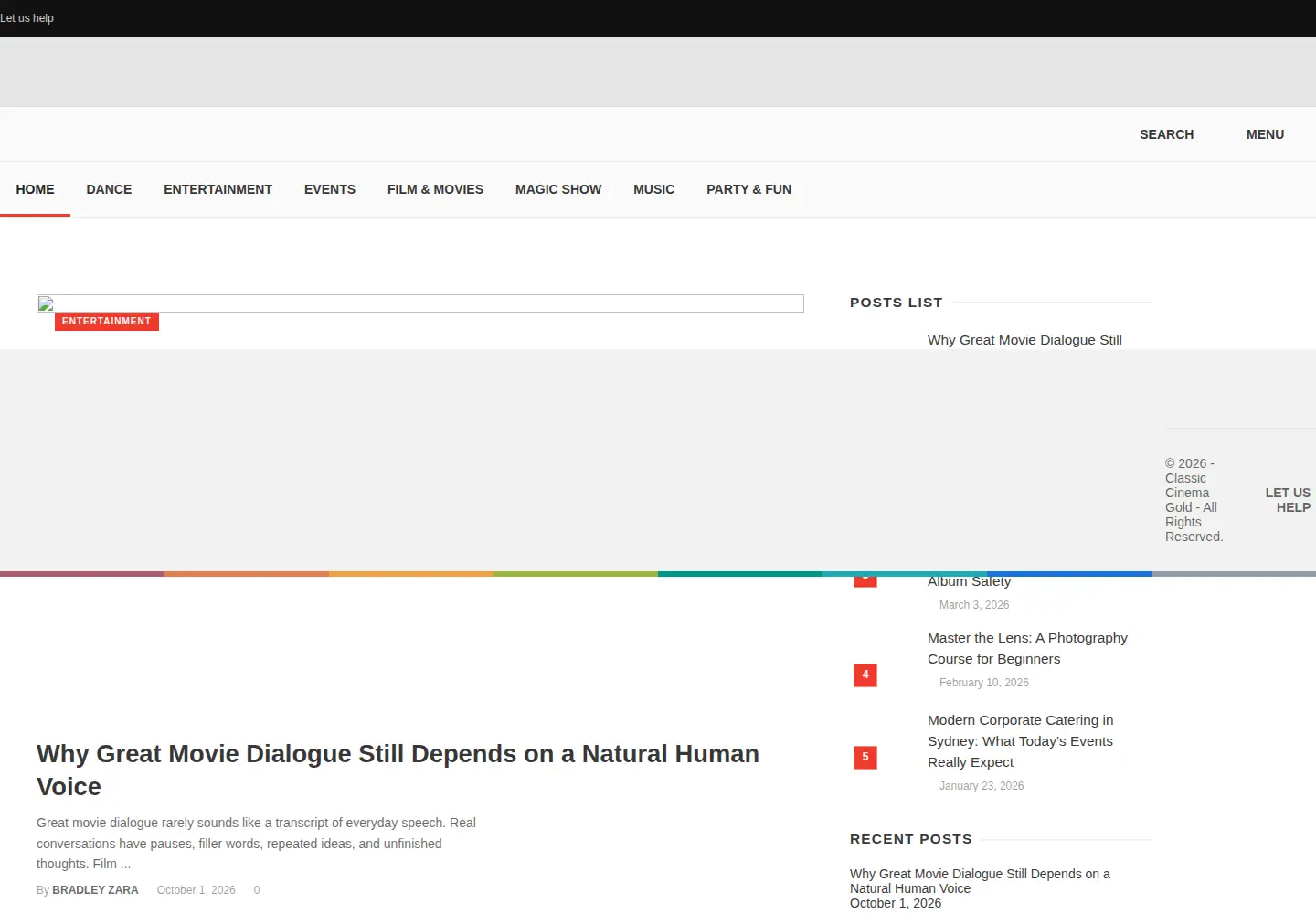Image resolution: width=1316 pixels, height=914 pixels.
Task: Open MAGIC SHOW category
Action: coord(558,189)
